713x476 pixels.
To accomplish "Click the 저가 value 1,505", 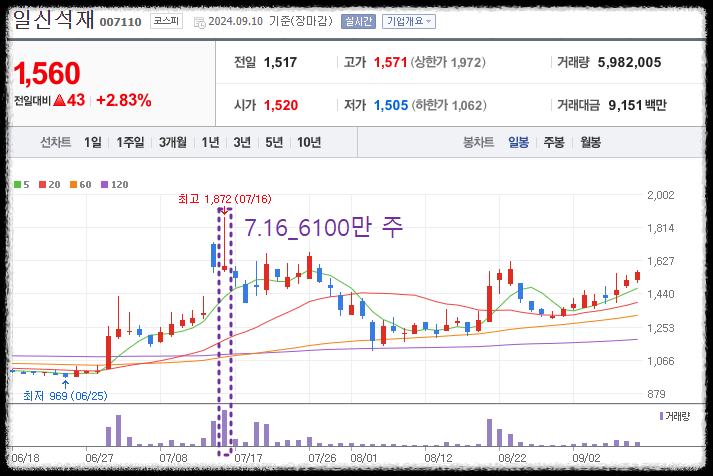I will (391, 105).
